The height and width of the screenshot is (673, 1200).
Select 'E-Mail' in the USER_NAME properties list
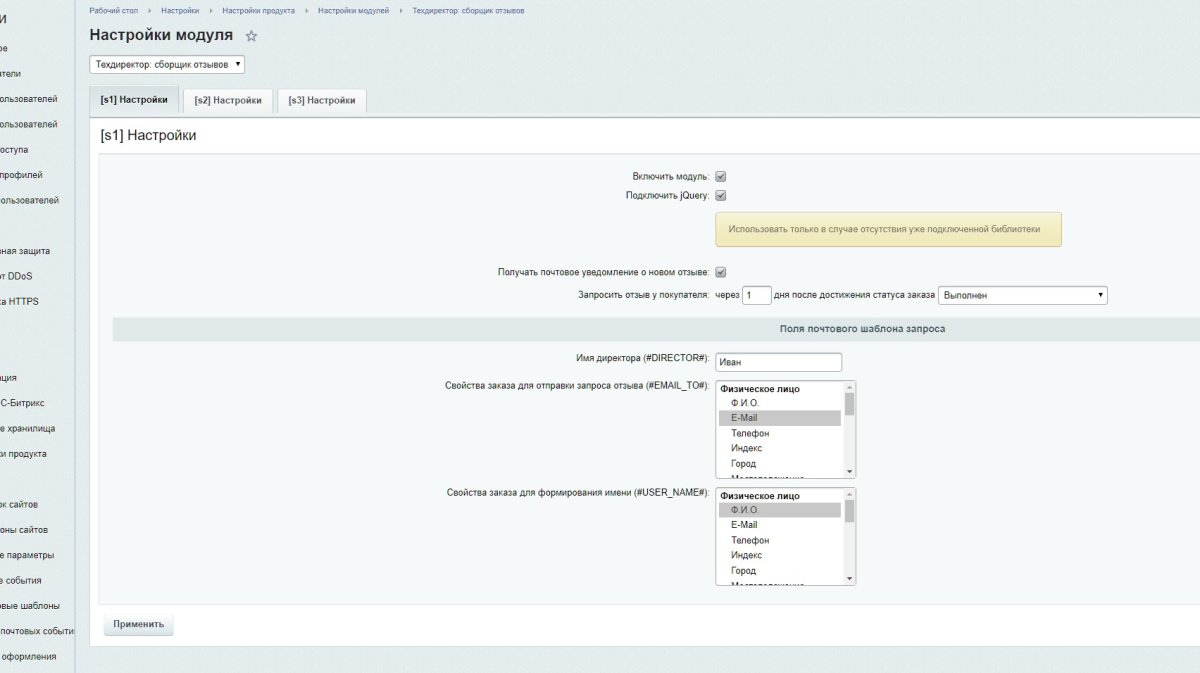744,525
